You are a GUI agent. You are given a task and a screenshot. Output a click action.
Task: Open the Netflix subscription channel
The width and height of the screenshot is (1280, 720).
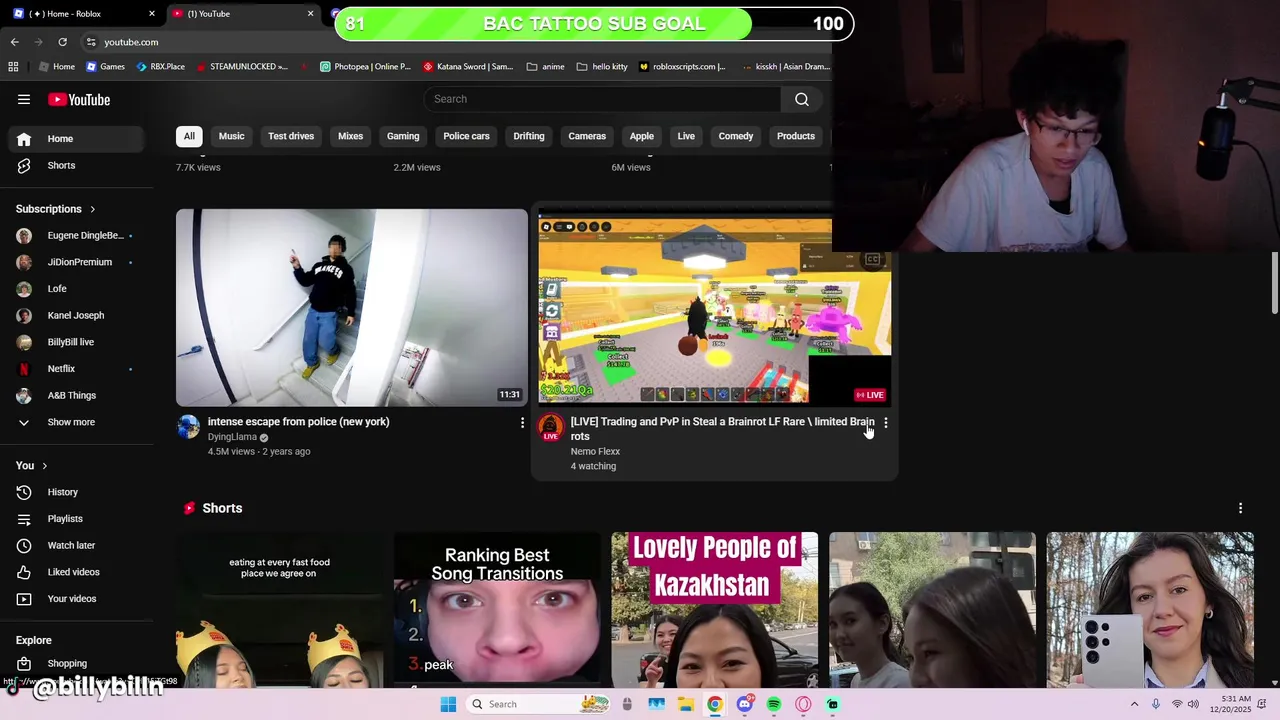[x=76, y=369]
